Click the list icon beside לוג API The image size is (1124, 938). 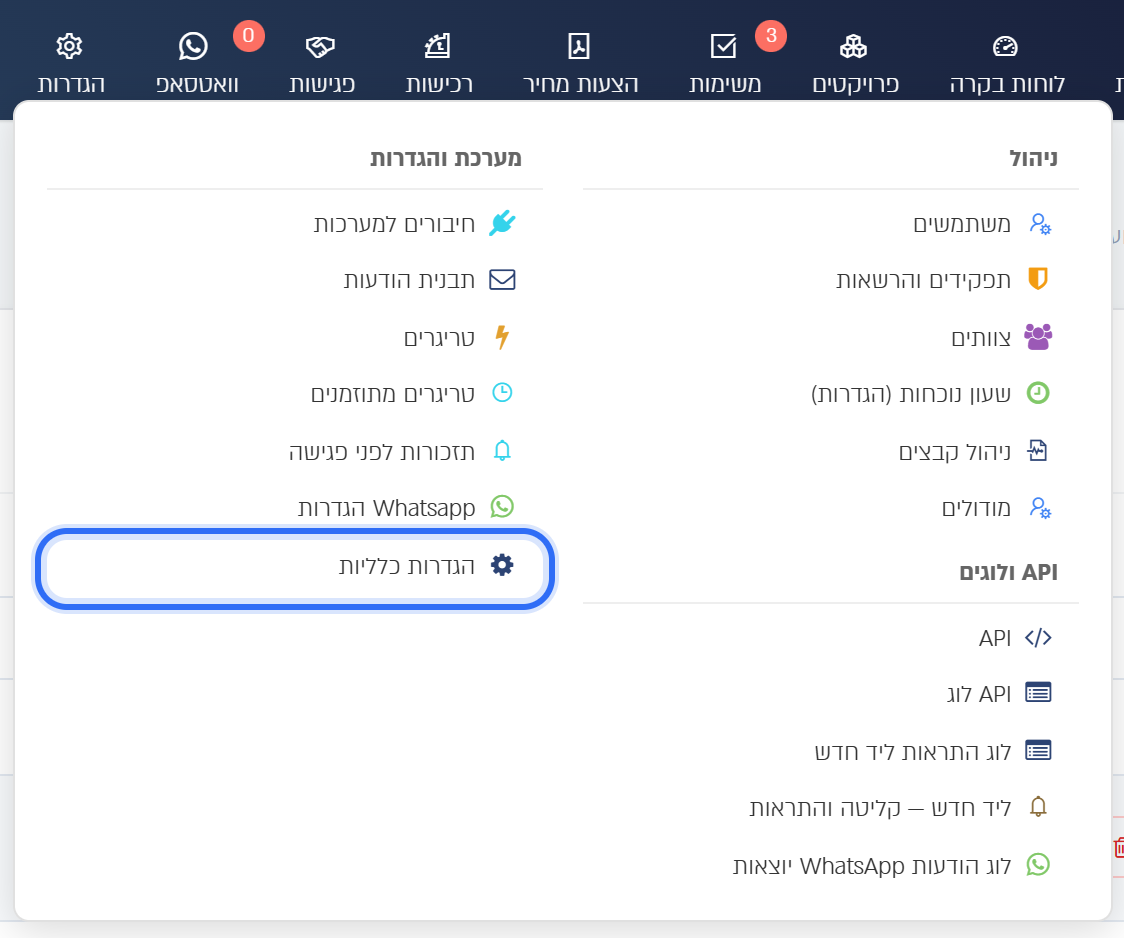coord(1038,693)
